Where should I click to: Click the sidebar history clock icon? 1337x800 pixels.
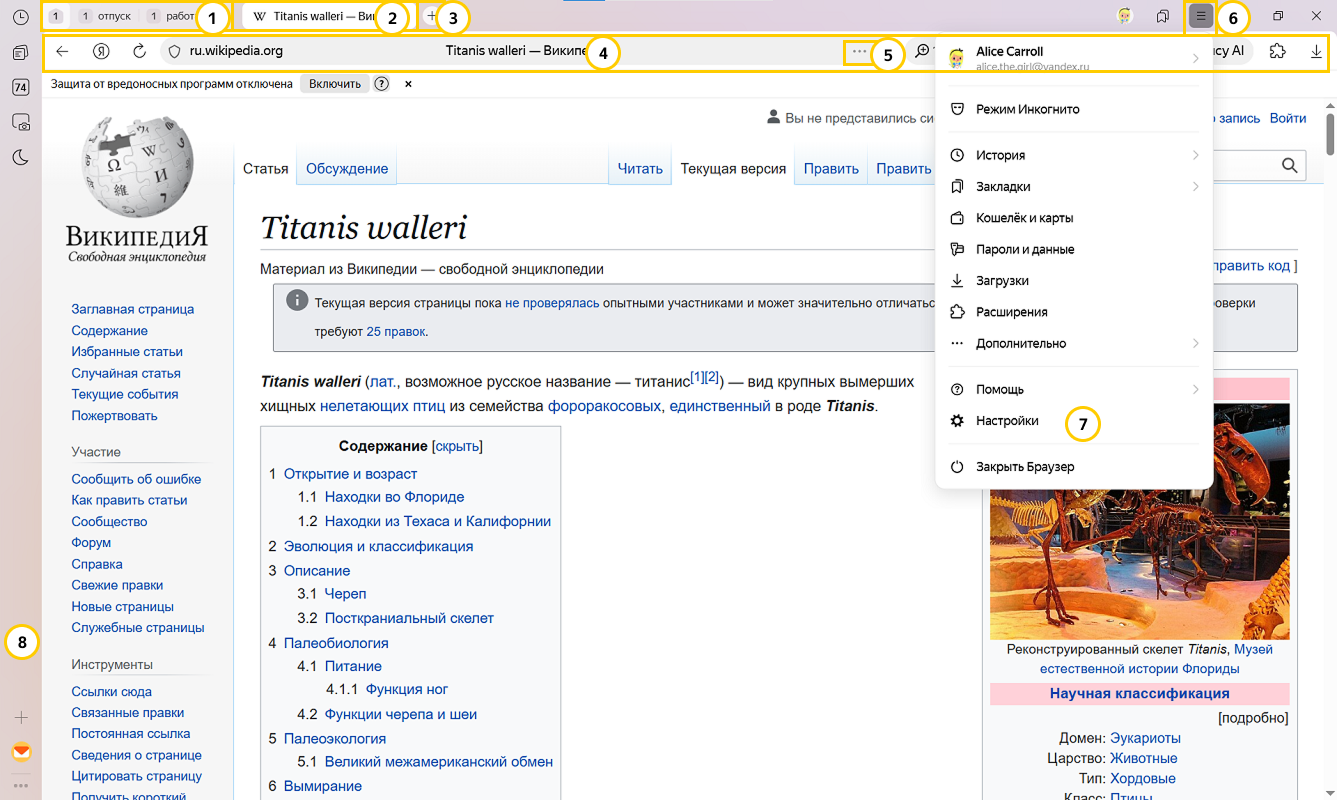click(20, 17)
